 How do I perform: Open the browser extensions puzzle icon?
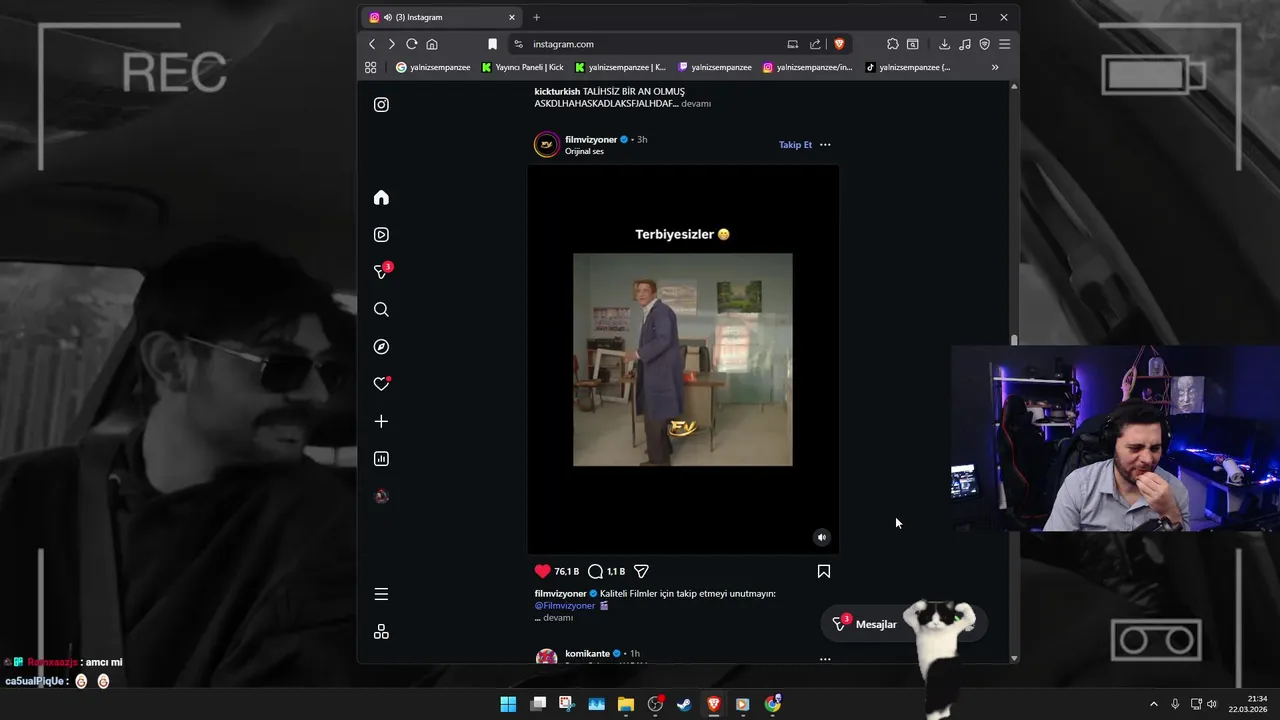click(893, 44)
